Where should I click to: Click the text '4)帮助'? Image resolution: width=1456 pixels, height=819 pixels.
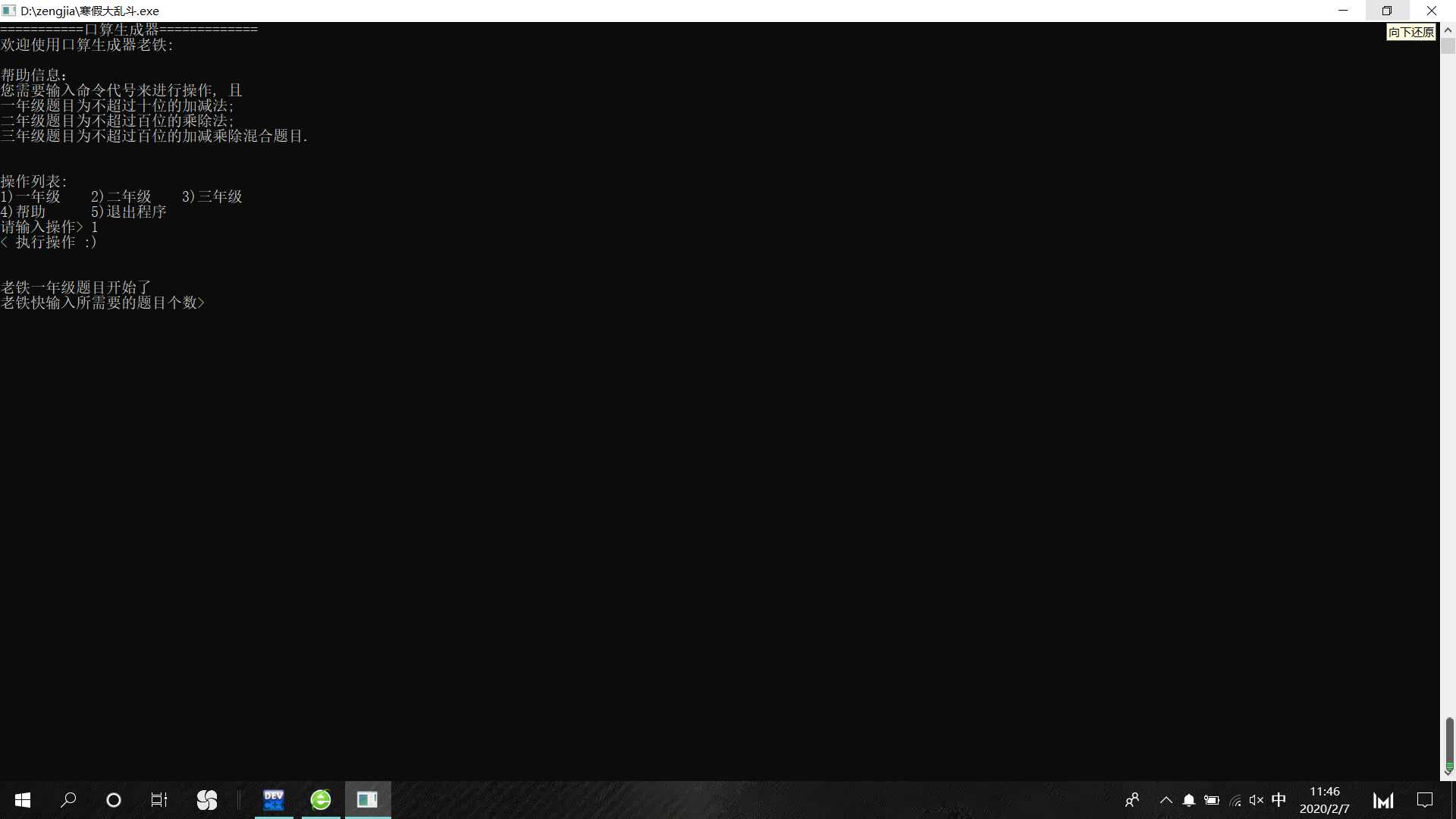[23, 212]
